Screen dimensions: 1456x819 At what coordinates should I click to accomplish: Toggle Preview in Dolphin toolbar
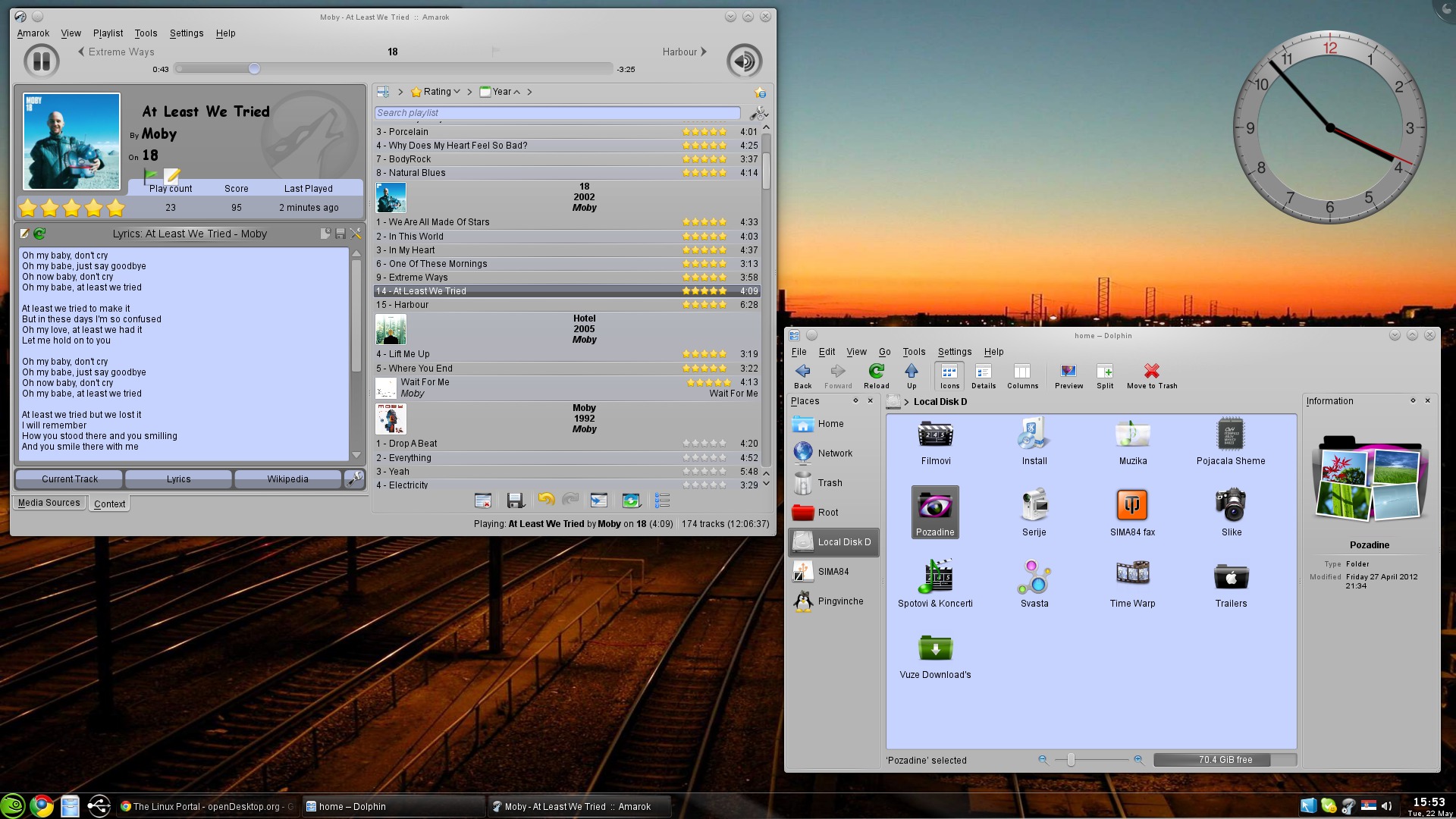coord(1068,376)
